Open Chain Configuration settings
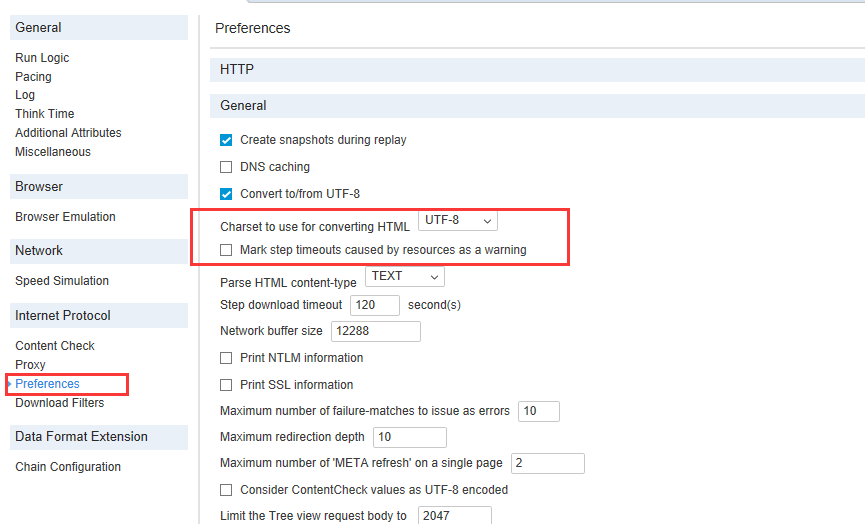 point(68,467)
